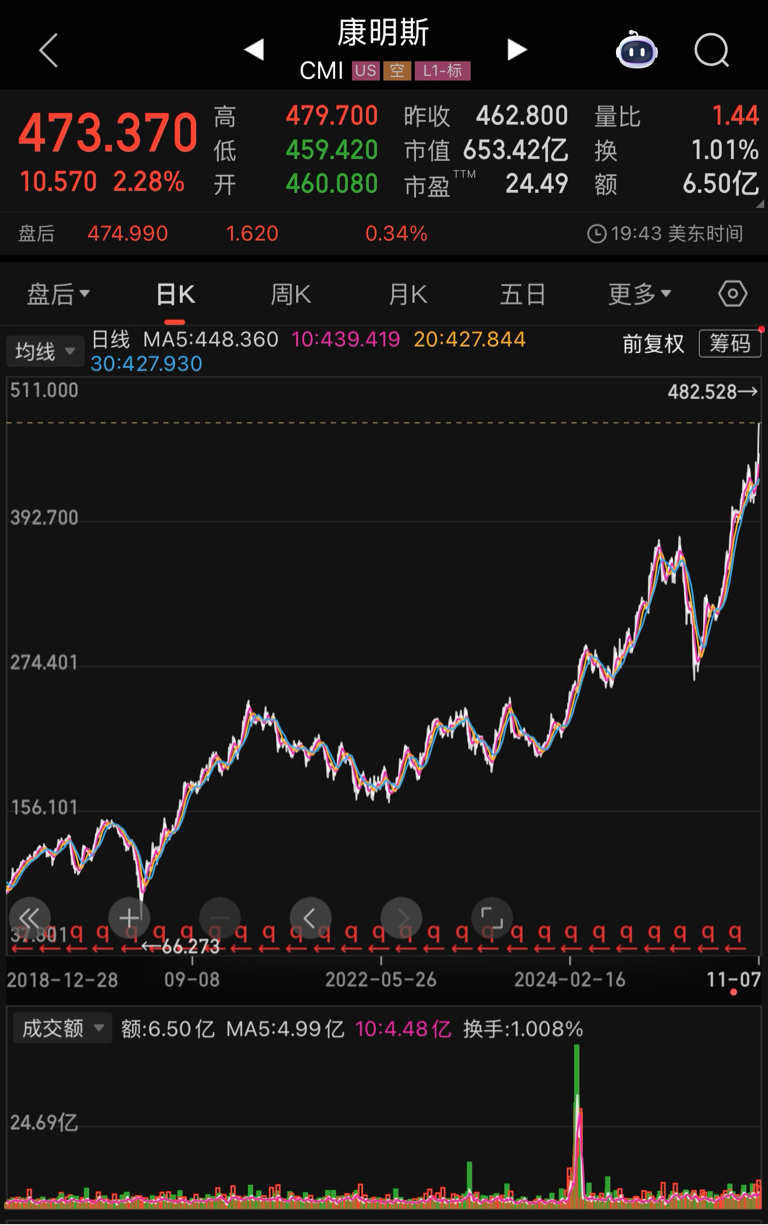
Task: Tap the open price 460.080
Action: 332,184
